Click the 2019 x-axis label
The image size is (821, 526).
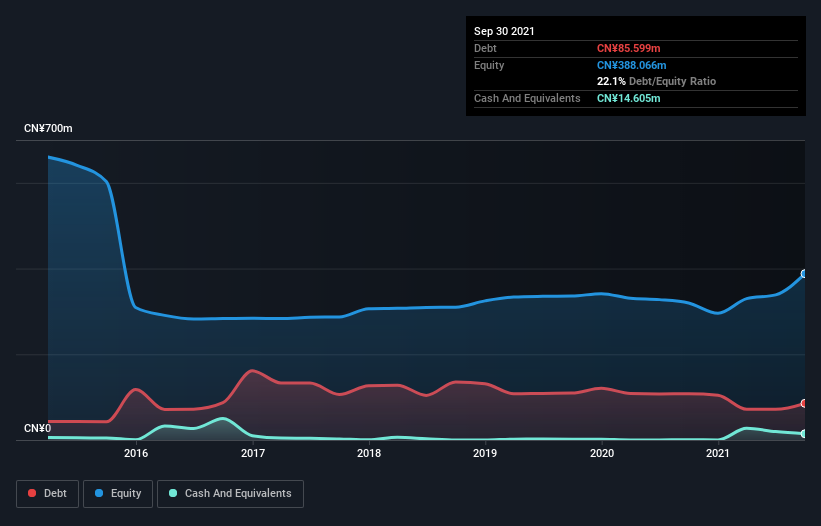pyautogui.click(x=485, y=453)
